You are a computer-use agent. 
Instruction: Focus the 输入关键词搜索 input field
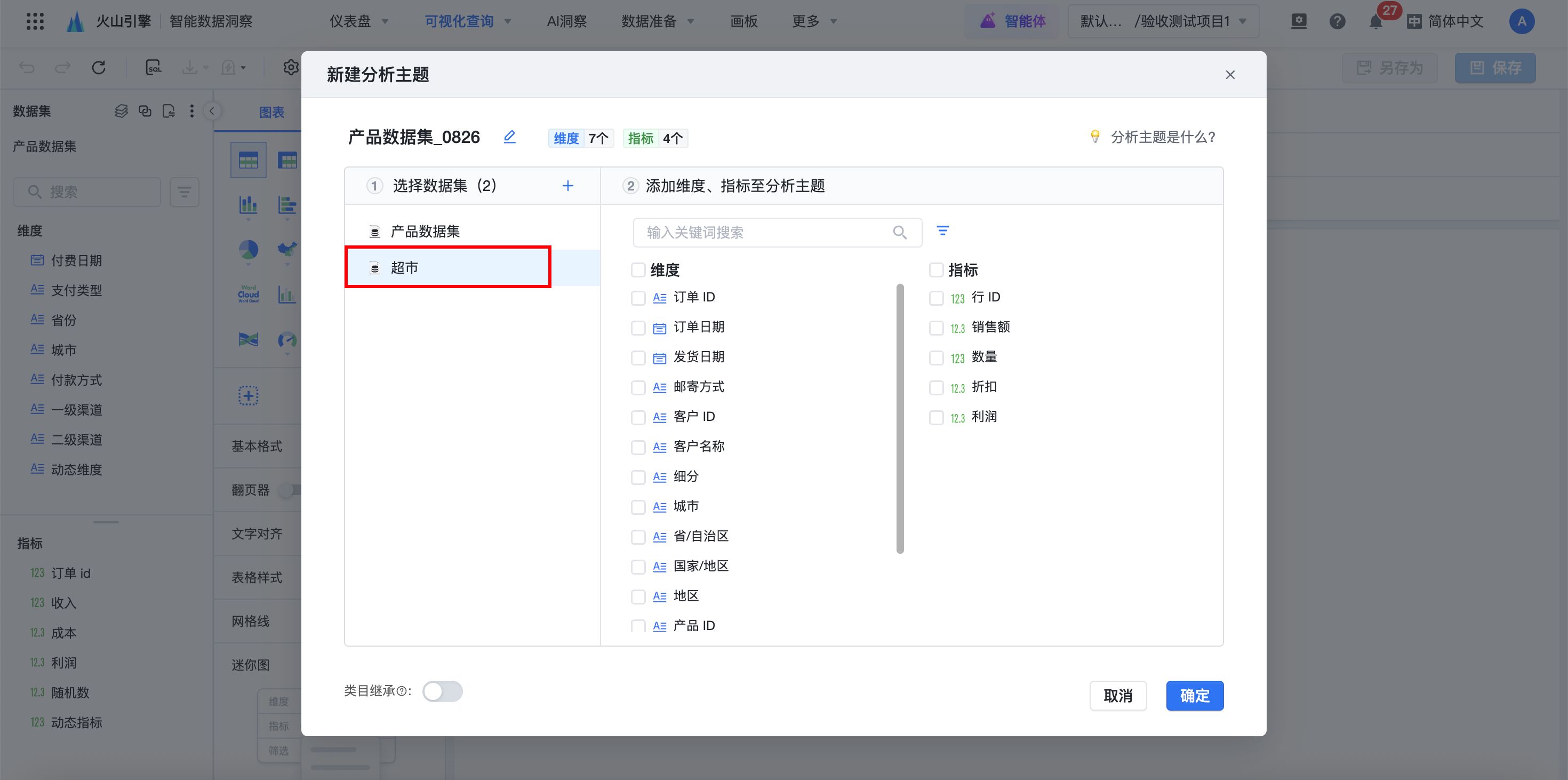pyautogui.click(x=761, y=233)
